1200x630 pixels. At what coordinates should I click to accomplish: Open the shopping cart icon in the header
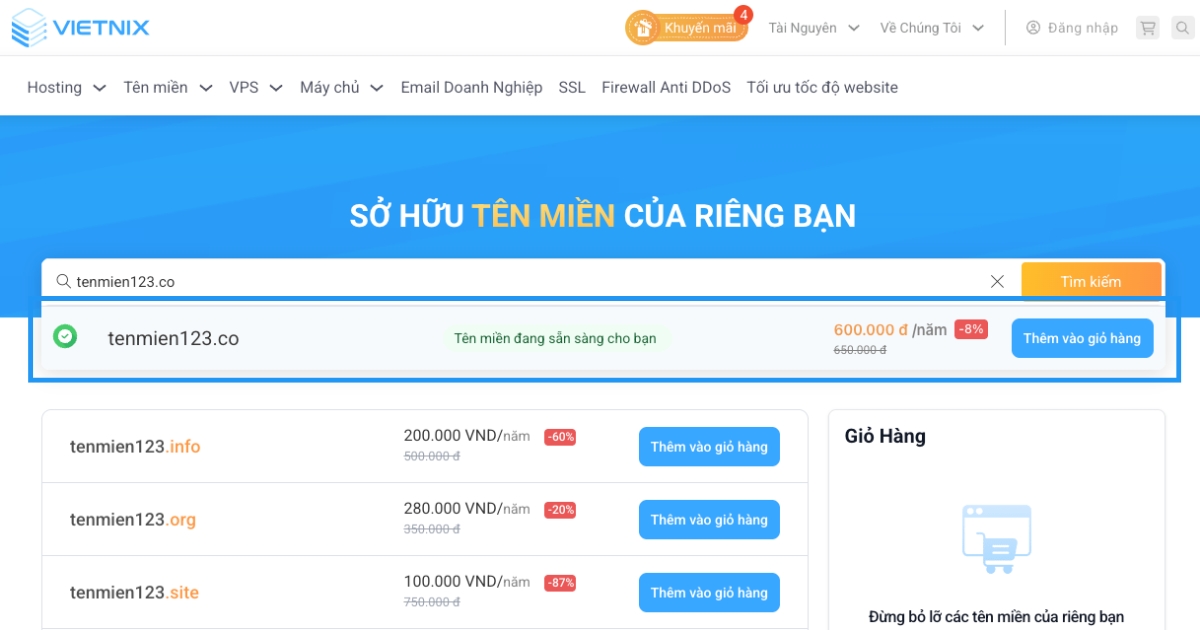pos(1147,28)
